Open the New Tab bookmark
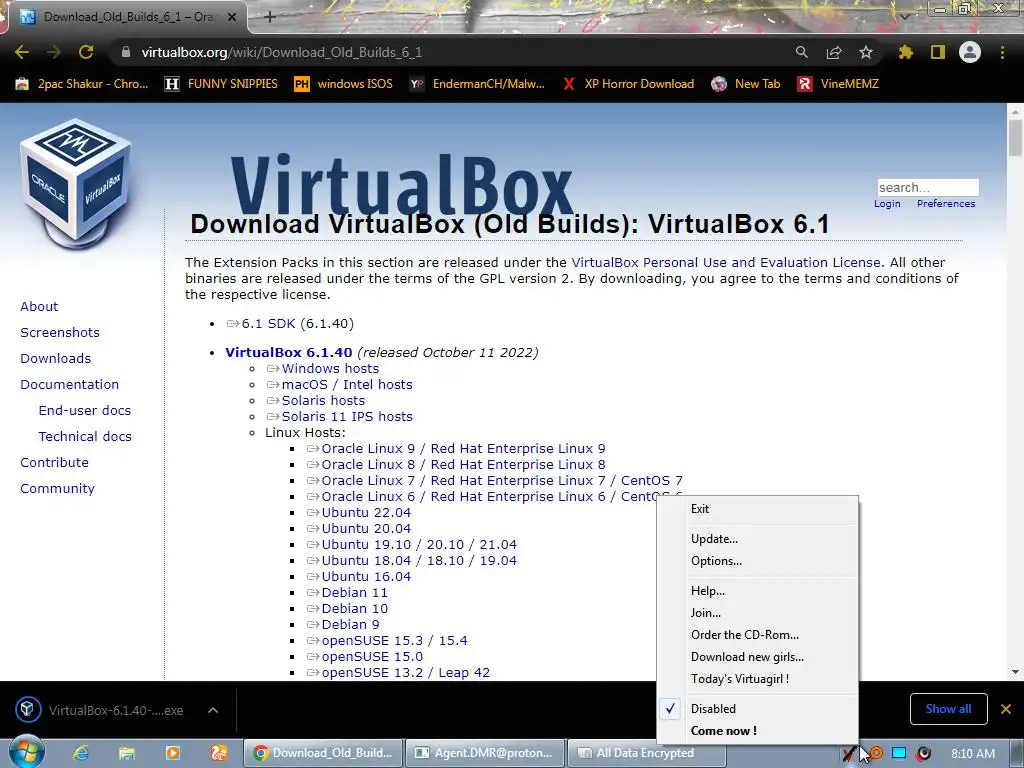This screenshot has height=768, width=1024. [x=746, y=84]
